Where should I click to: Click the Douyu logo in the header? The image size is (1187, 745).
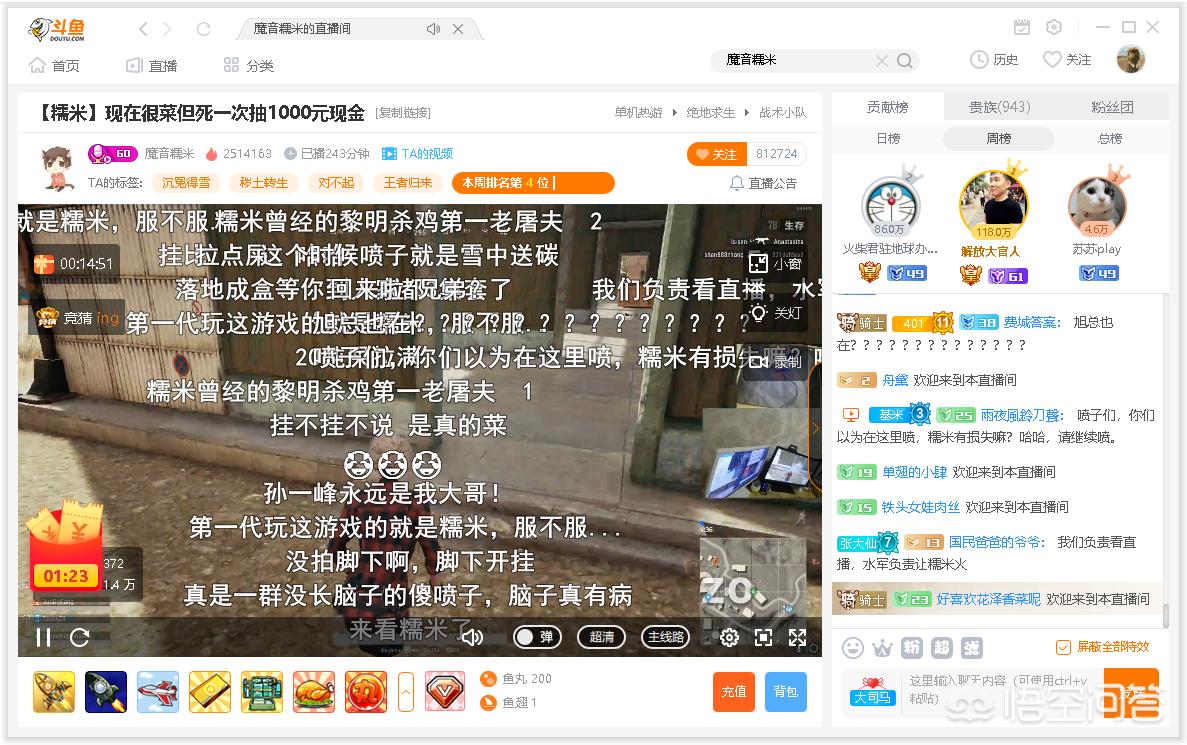coord(56,30)
